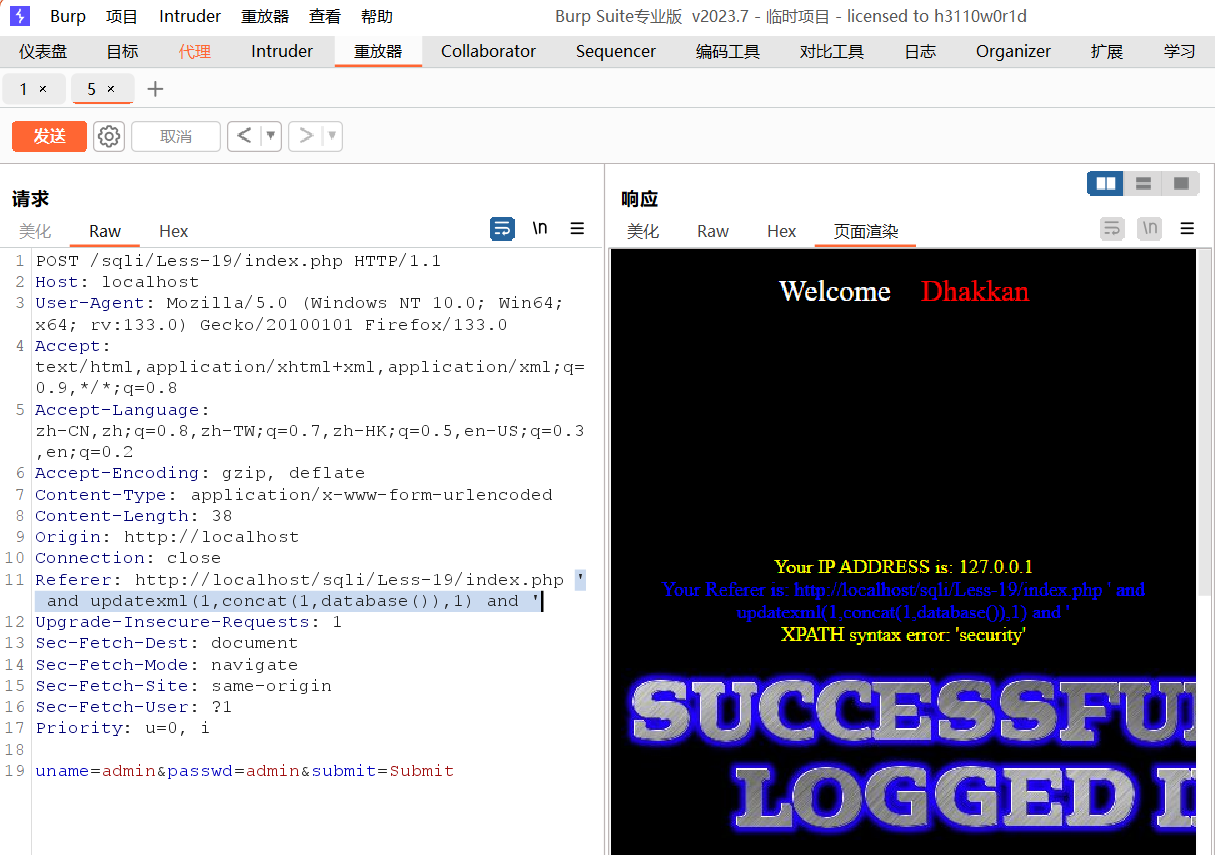Switch to 日志 tab
Screen dimensions: 1215x855
920,51
